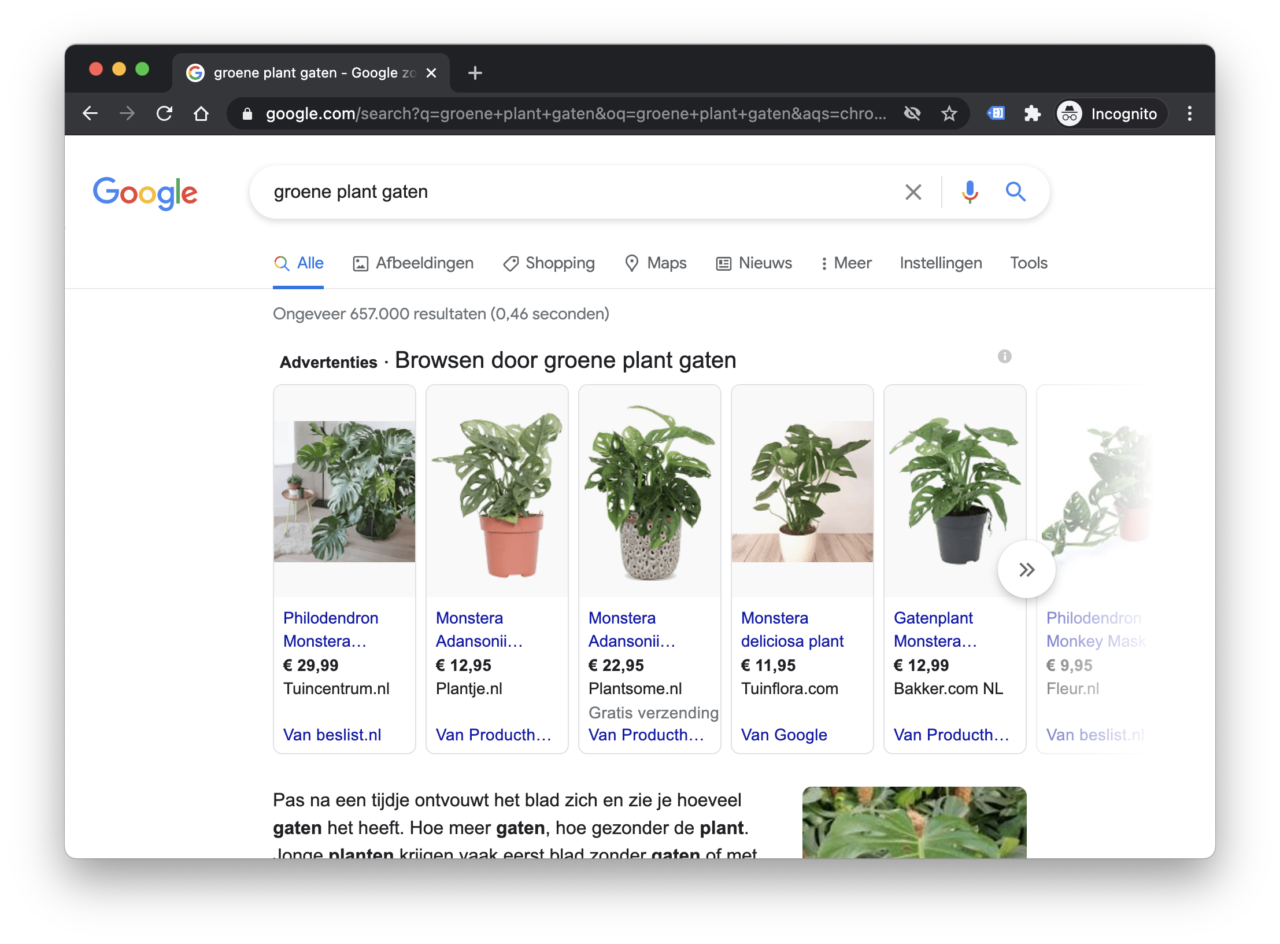Close the 'groene plant gaten' tab
Viewport: 1280px width, 944px height.
tap(431, 73)
